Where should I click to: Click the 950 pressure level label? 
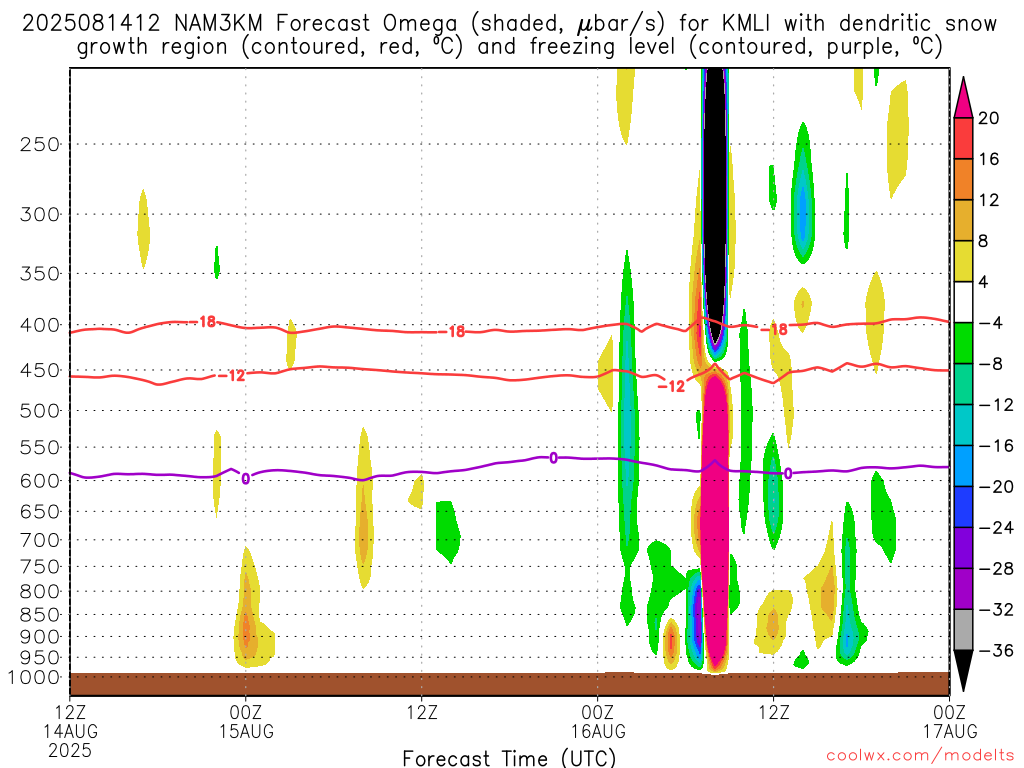tap(40, 658)
